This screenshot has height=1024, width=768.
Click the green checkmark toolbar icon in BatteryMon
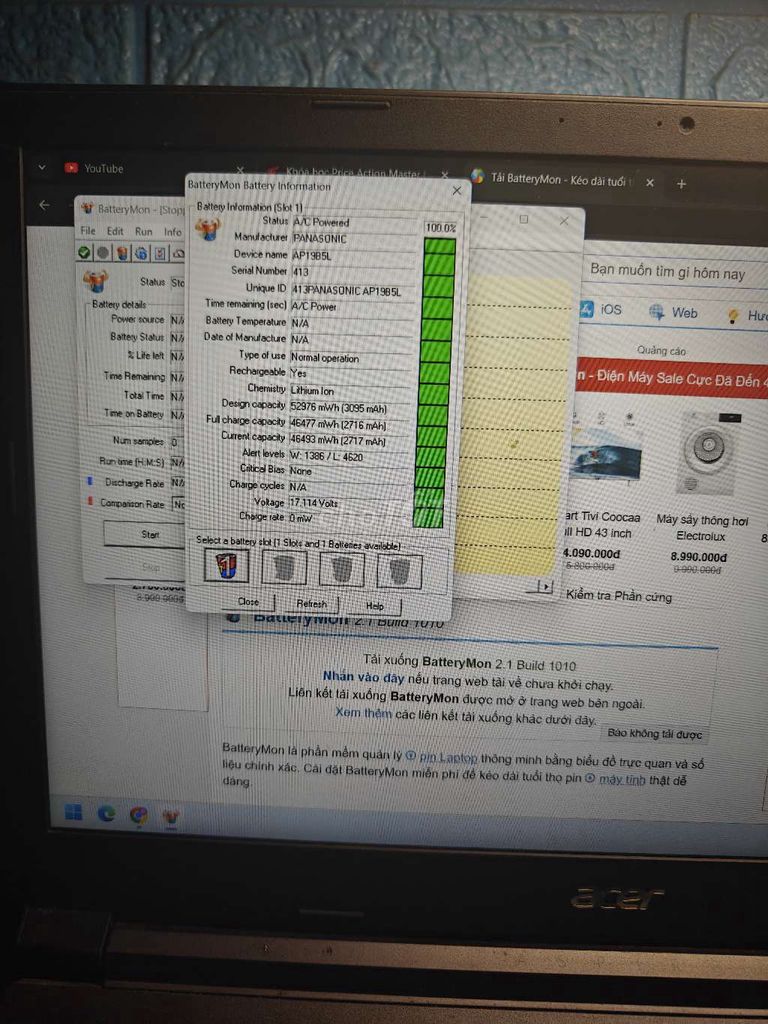pyautogui.click(x=84, y=252)
